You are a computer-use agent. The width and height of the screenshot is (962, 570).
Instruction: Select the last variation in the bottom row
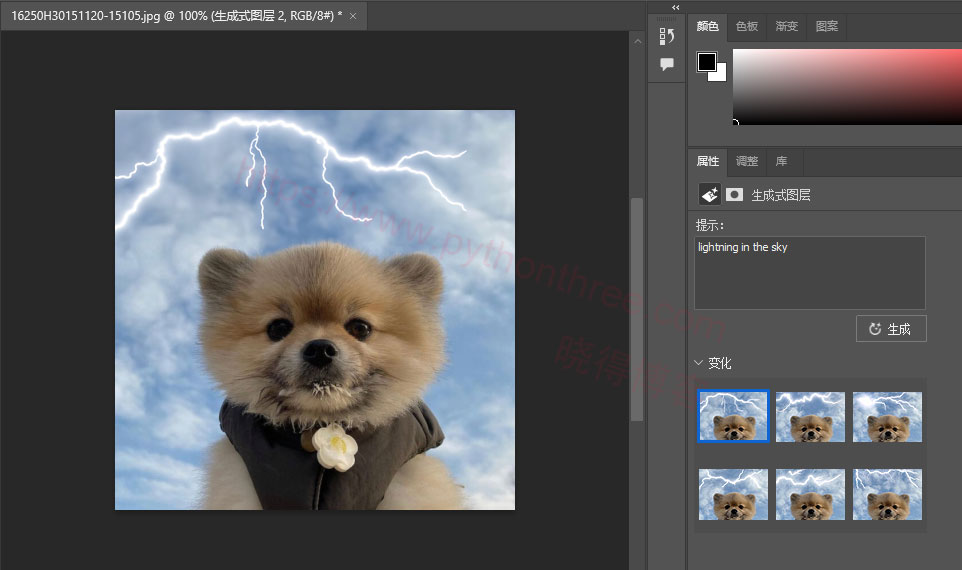point(887,495)
